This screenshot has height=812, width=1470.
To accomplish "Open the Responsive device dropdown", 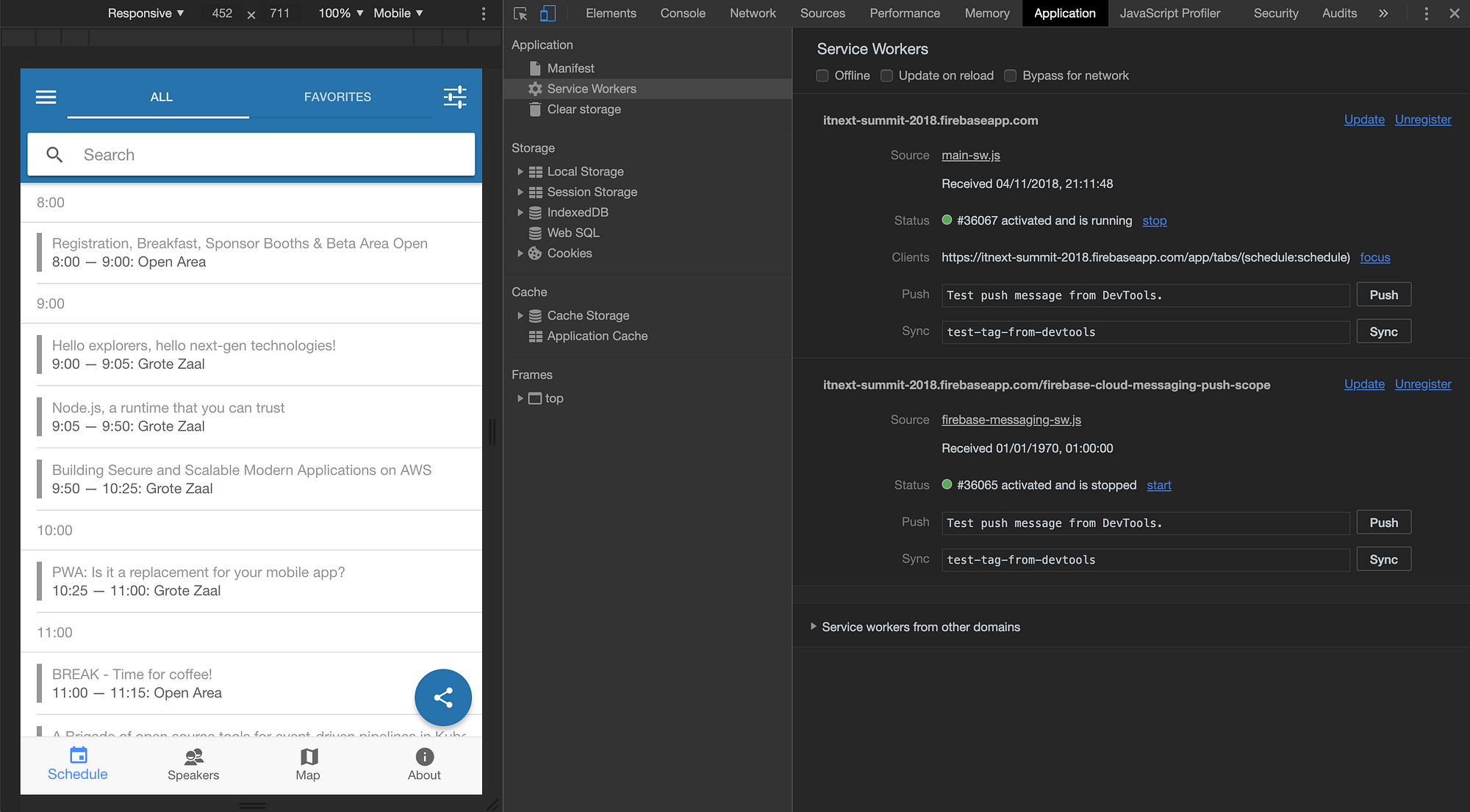I will (x=145, y=13).
